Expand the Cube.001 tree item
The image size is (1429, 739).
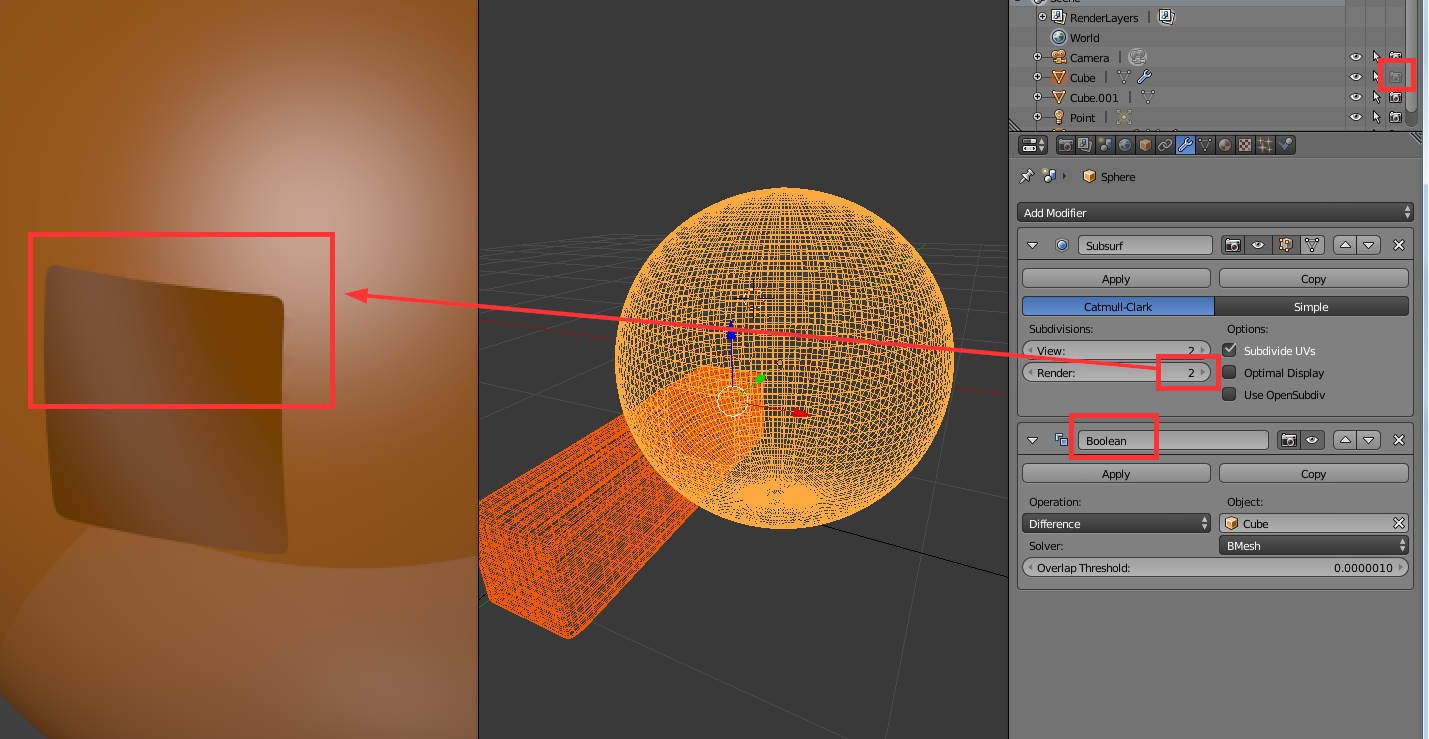tap(1037, 97)
